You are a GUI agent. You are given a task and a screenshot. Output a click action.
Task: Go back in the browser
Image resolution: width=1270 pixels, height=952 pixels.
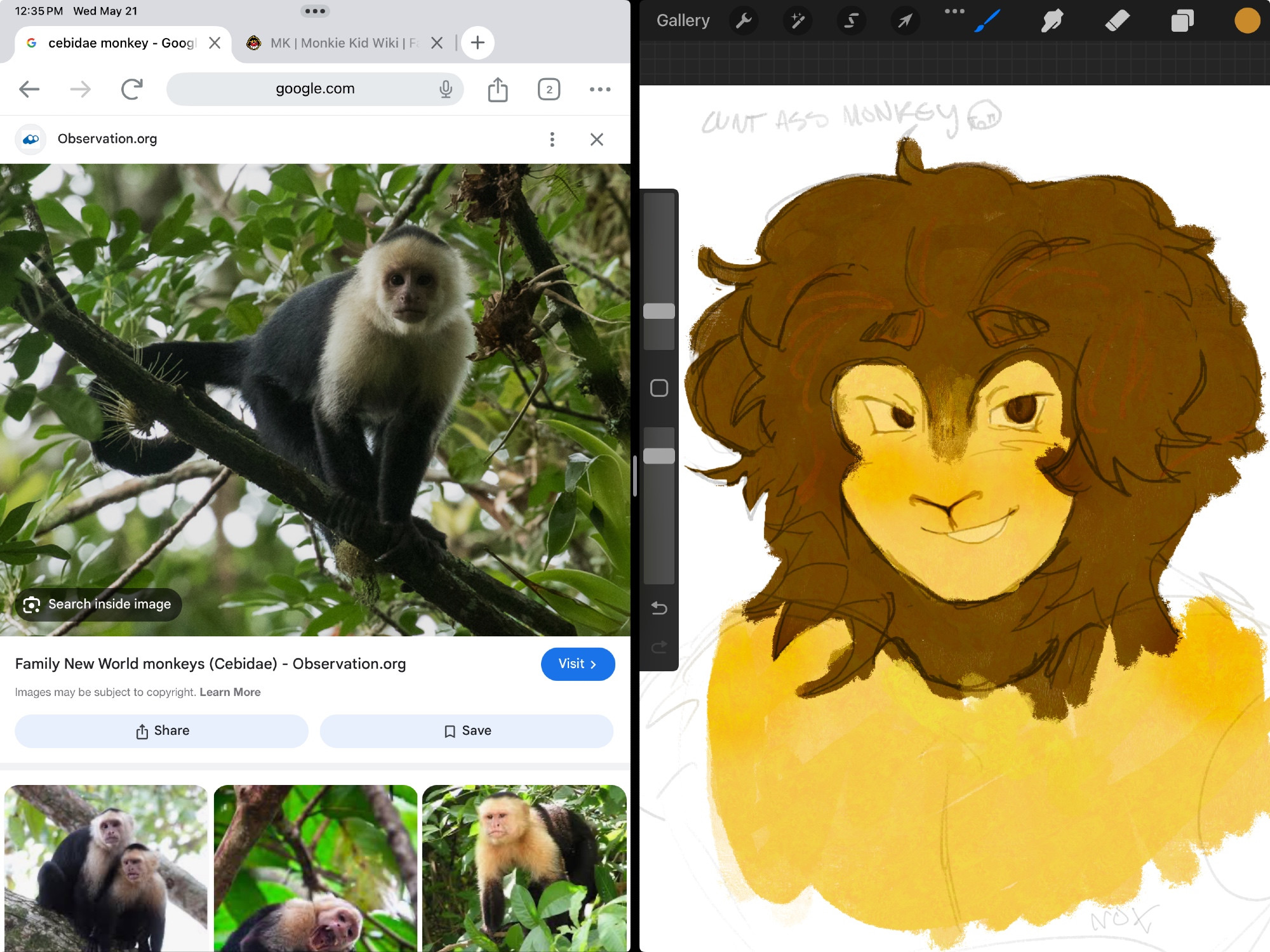[29, 90]
